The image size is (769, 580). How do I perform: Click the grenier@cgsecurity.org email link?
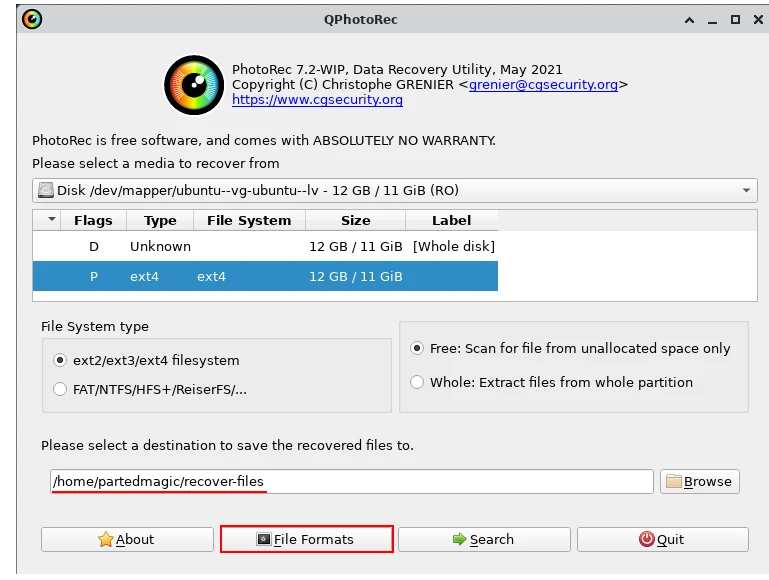(x=543, y=85)
